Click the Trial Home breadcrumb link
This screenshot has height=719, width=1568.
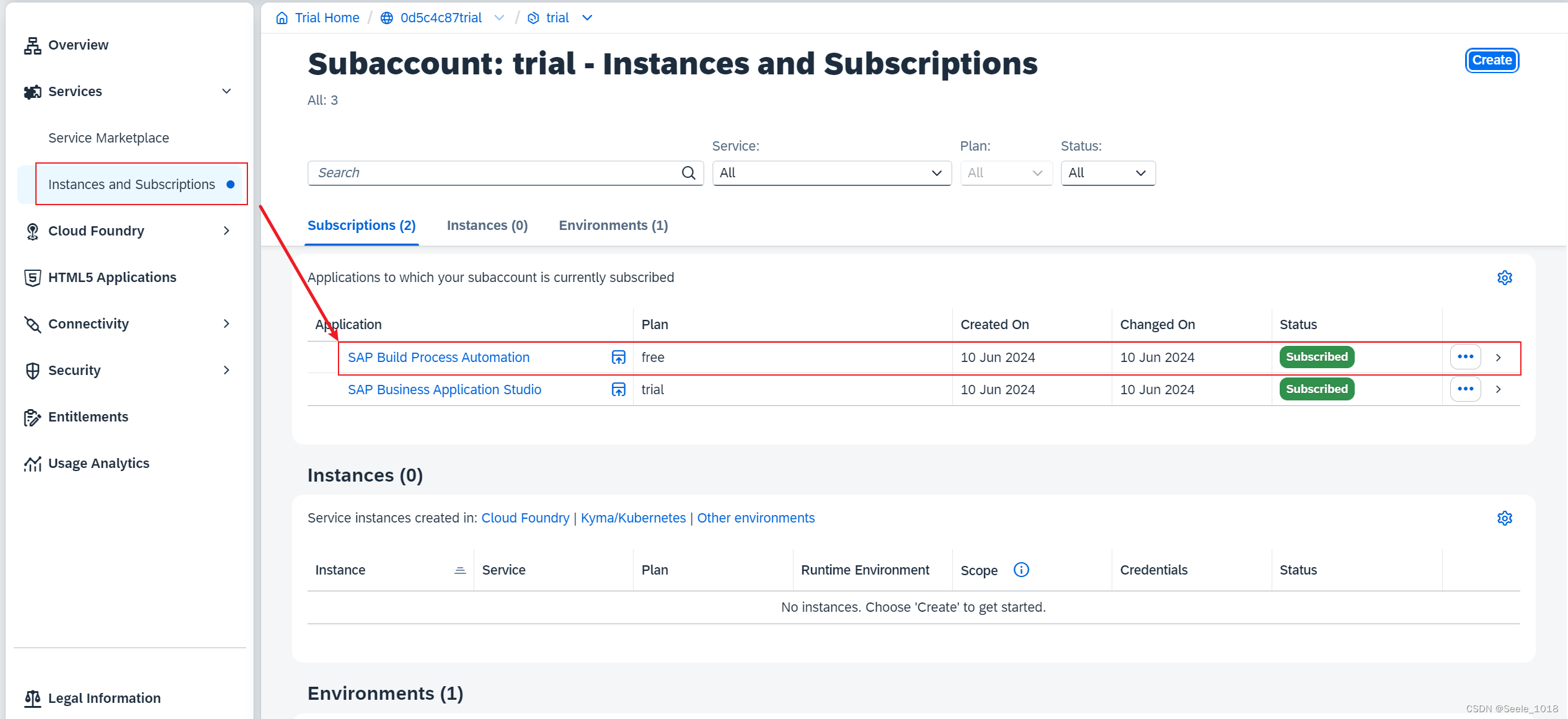[327, 18]
